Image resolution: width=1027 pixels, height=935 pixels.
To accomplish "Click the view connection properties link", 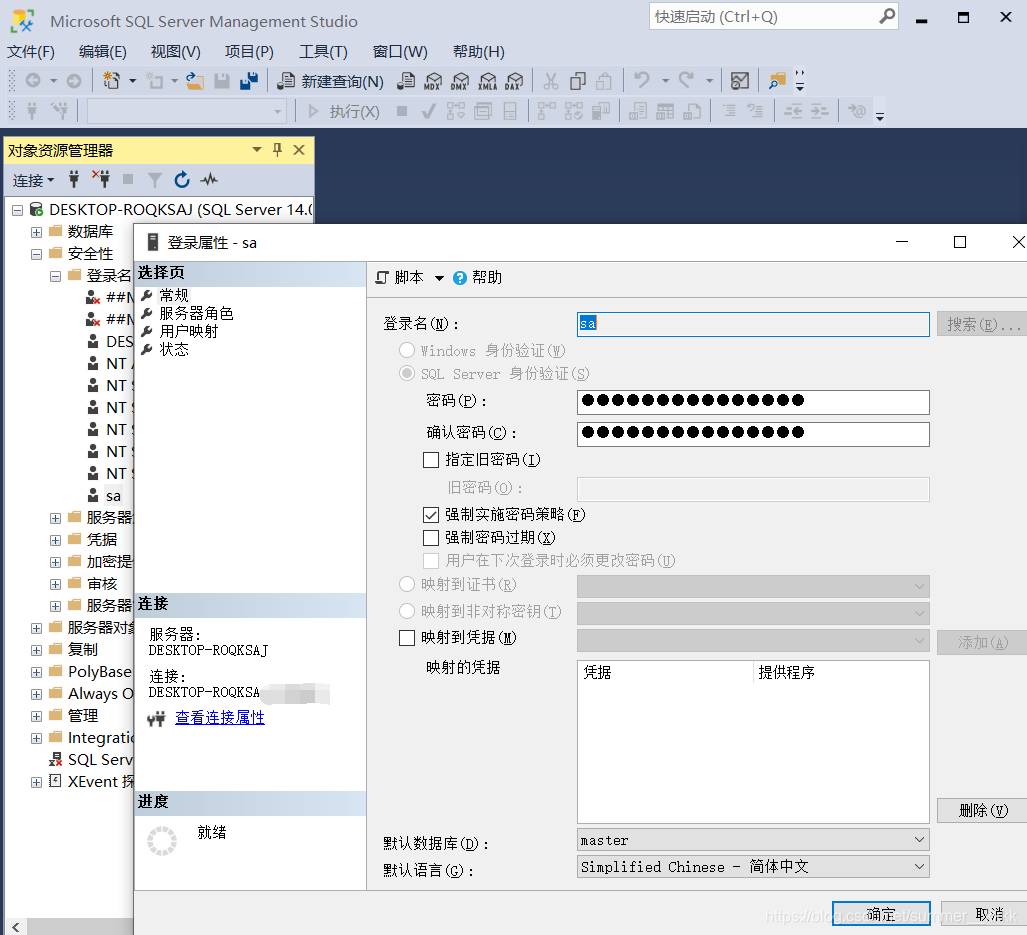I will [x=219, y=718].
